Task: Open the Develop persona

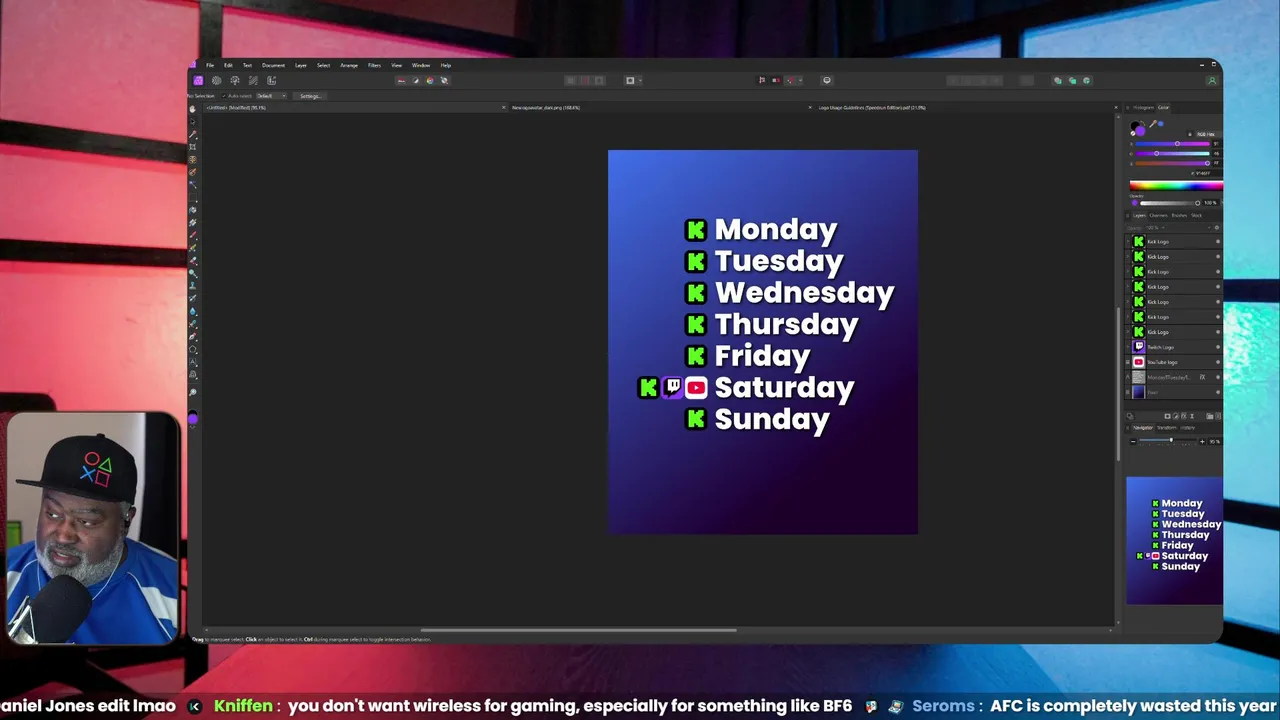Action: [x=235, y=80]
